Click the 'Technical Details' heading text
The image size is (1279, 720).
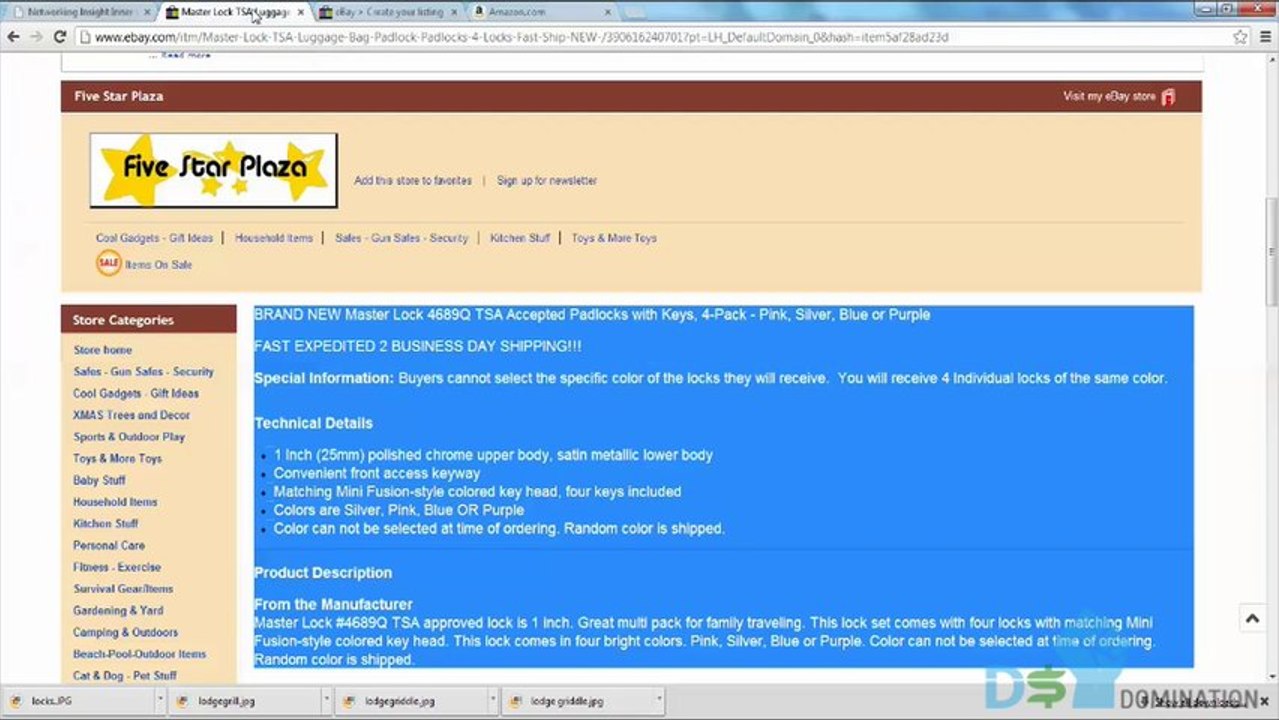point(313,423)
